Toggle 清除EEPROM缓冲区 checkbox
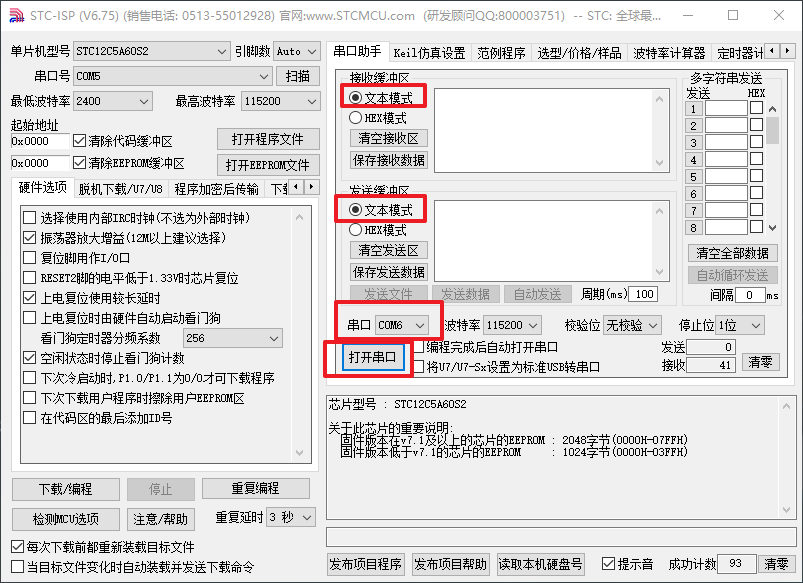This screenshot has height=583, width=803. point(79,163)
